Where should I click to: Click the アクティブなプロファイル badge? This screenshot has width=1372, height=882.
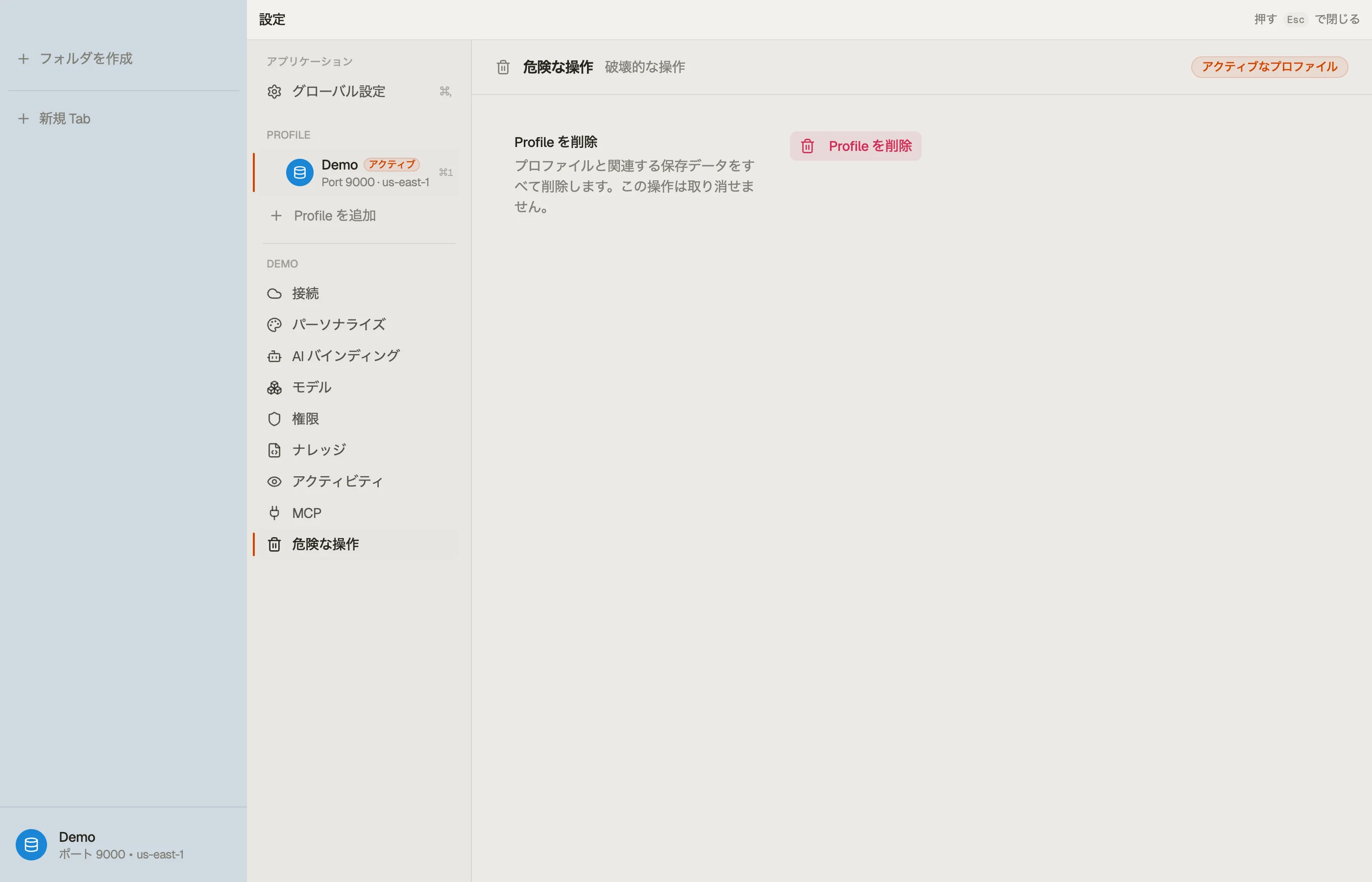1270,67
